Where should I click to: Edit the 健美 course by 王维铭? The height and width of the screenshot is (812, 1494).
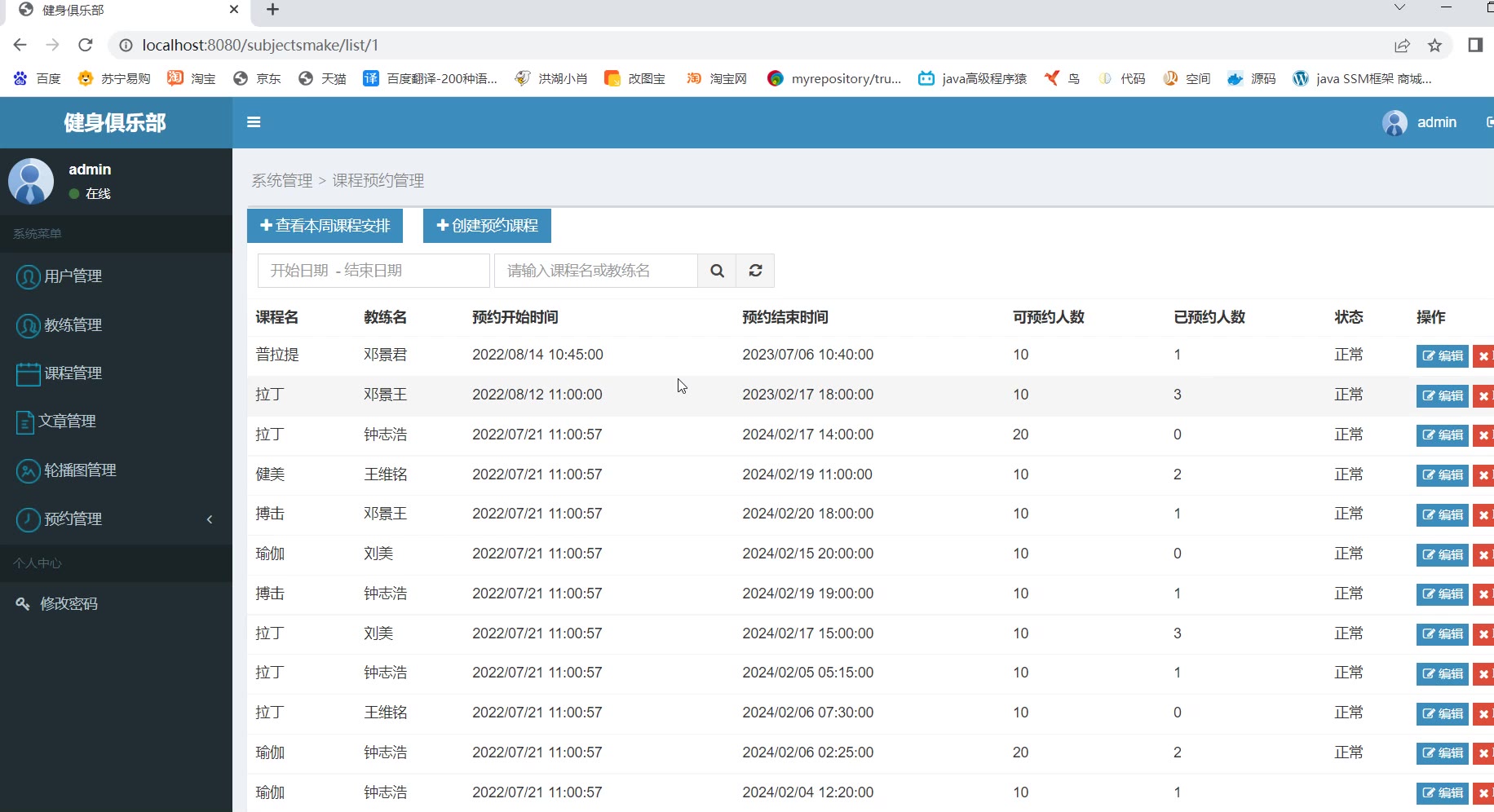click(1442, 475)
